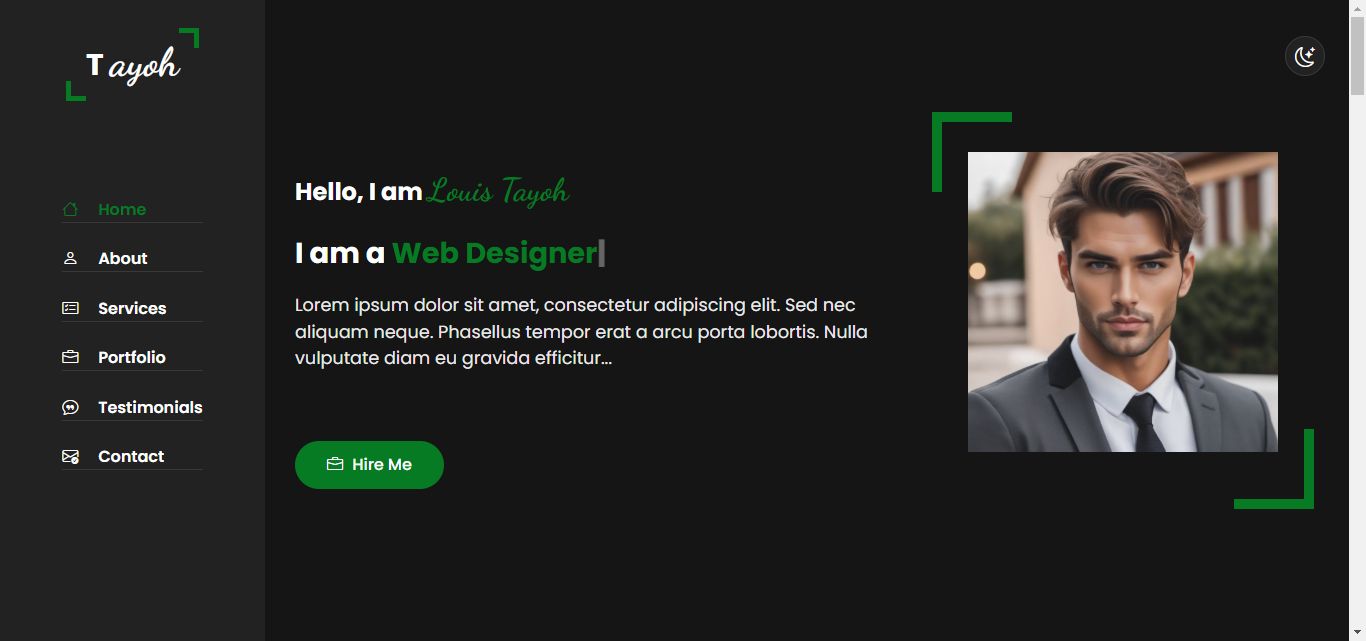
Task: Click the profile photo of the man
Action: 1123,302
